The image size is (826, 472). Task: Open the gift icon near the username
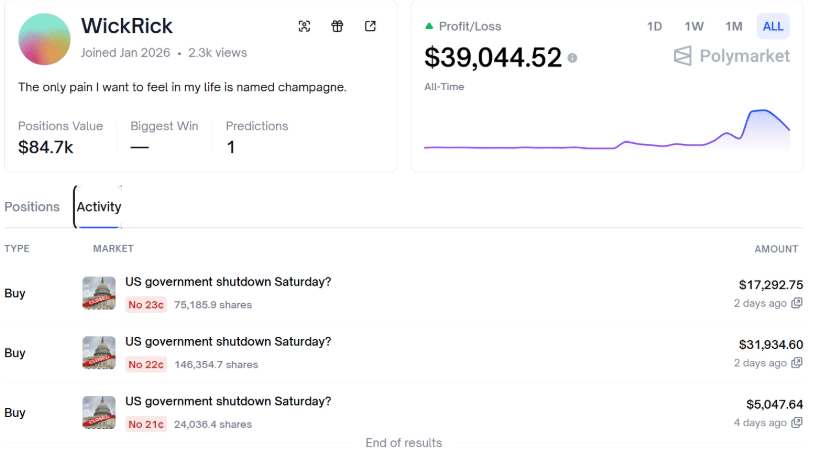click(337, 26)
